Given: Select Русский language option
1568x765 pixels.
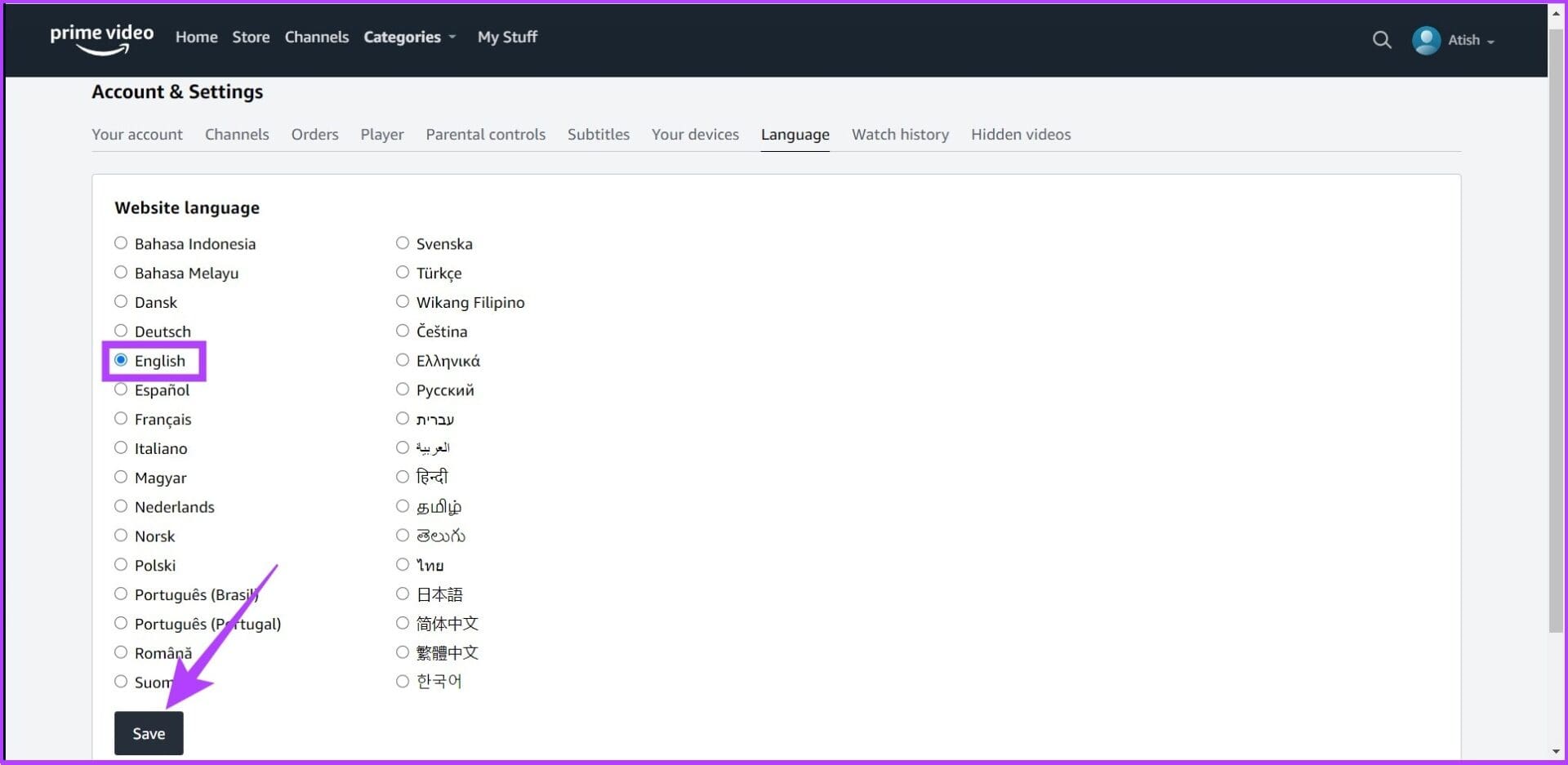Looking at the screenshot, I should pyautogui.click(x=402, y=389).
